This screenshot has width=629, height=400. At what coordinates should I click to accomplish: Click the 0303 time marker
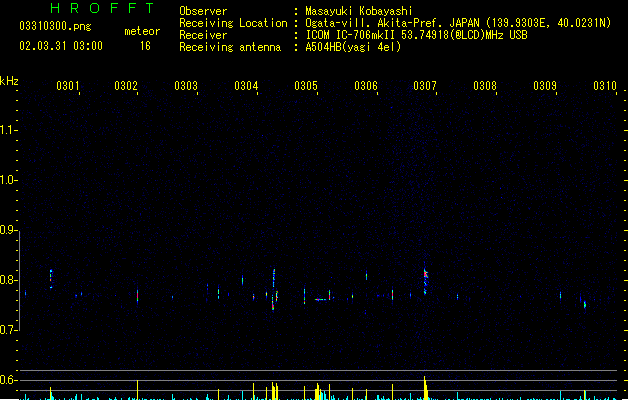(x=186, y=86)
